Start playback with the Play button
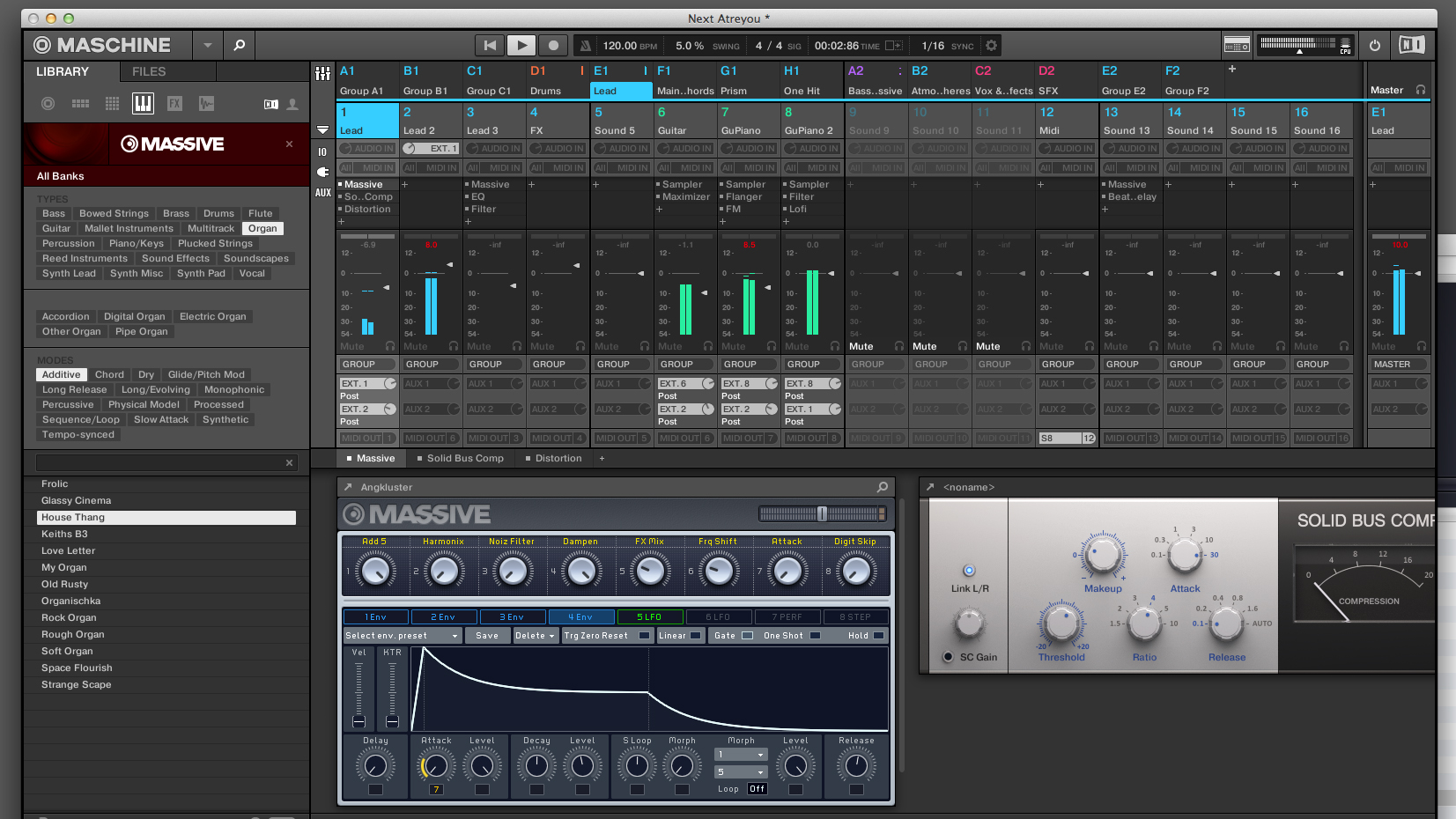The height and width of the screenshot is (819, 1456). (521, 45)
